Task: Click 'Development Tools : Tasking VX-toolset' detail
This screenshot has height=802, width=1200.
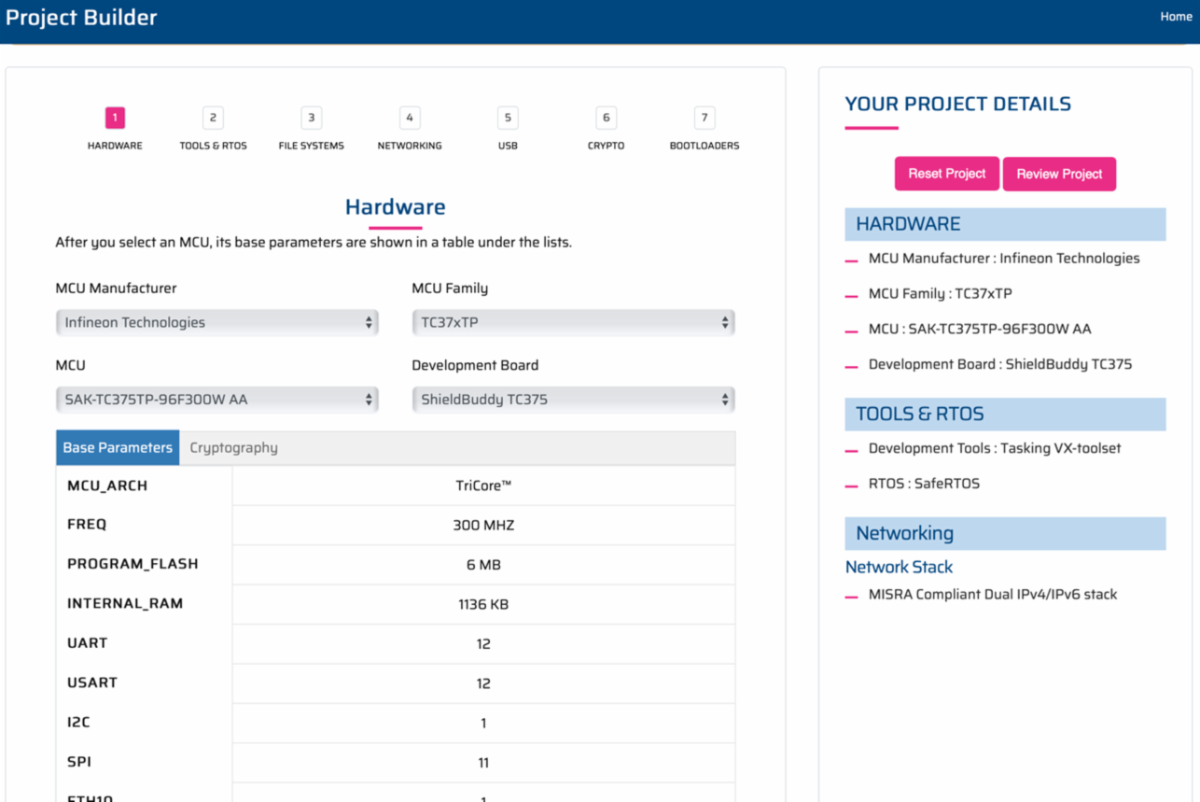Action: click(995, 449)
